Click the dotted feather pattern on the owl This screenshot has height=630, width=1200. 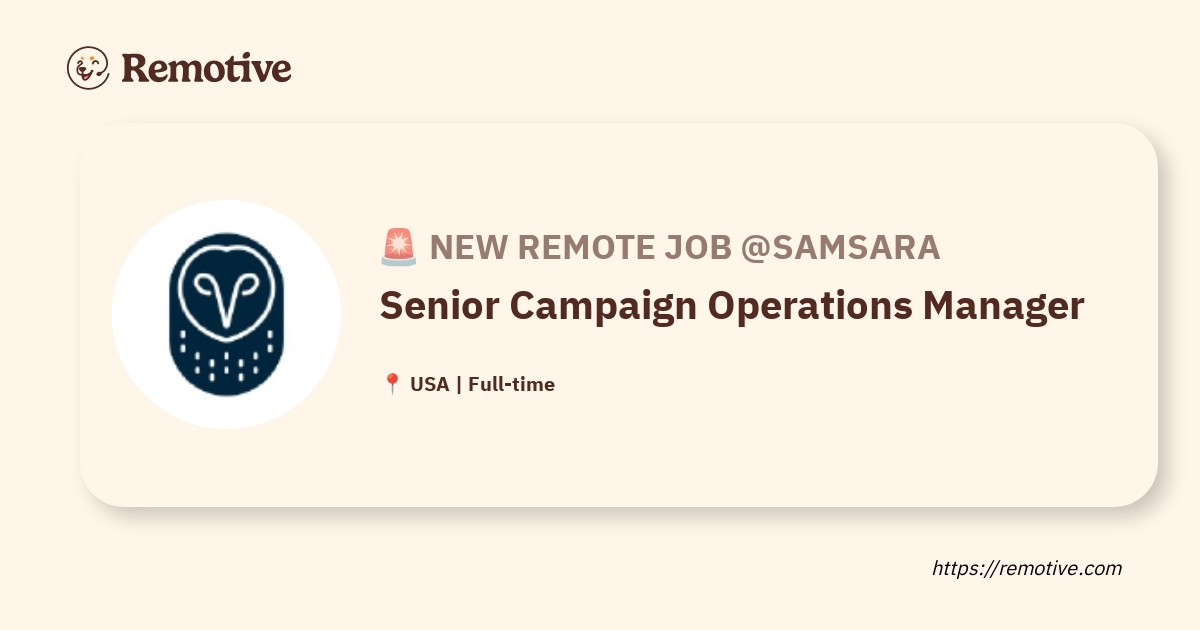(x=227, y=362)
